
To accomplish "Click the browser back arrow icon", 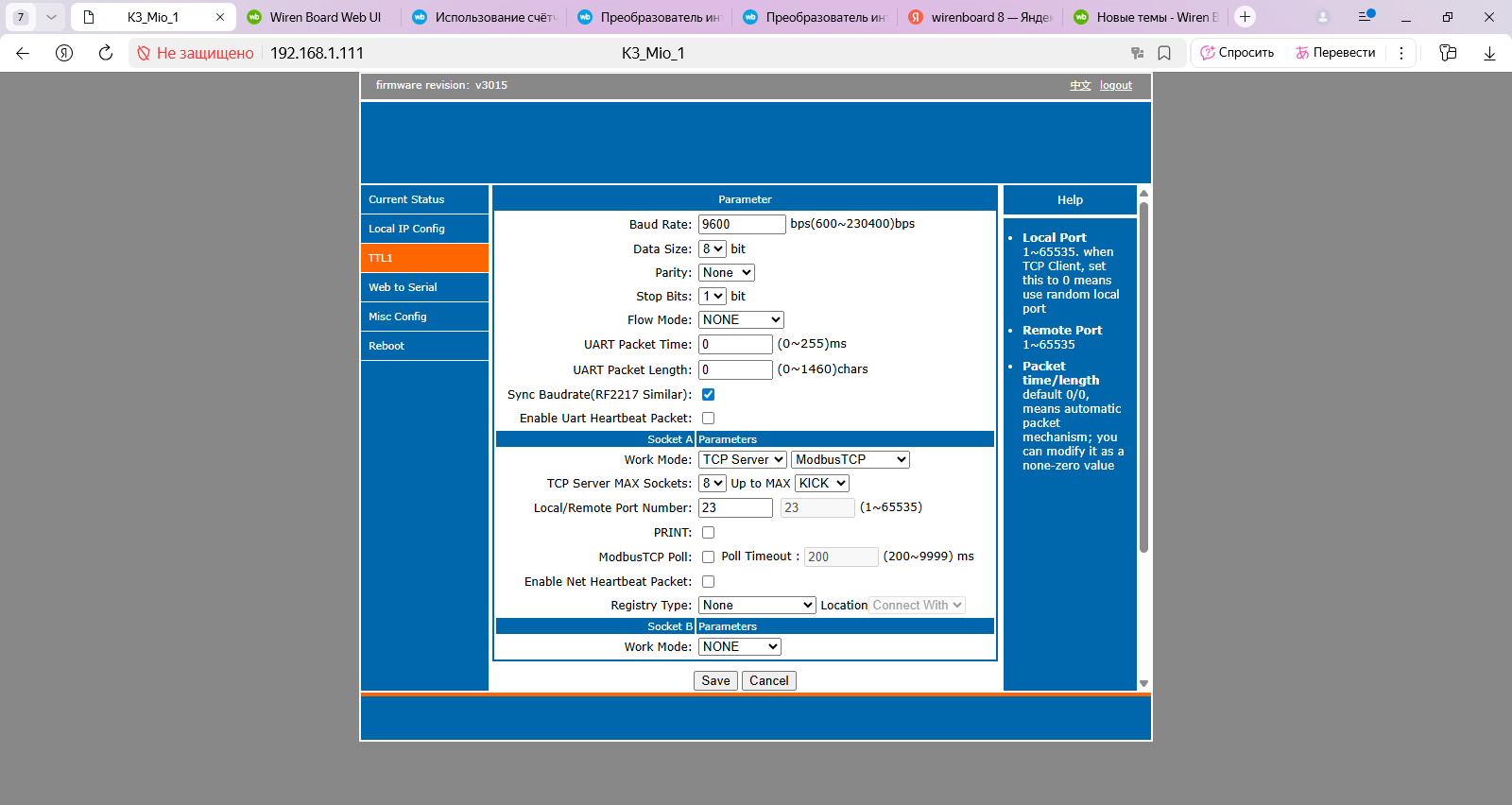I will (23, 53).
